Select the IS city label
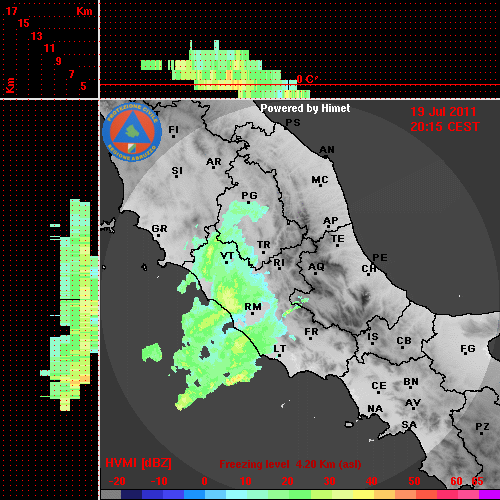500x500 pixels. click(x=373, y=337)
